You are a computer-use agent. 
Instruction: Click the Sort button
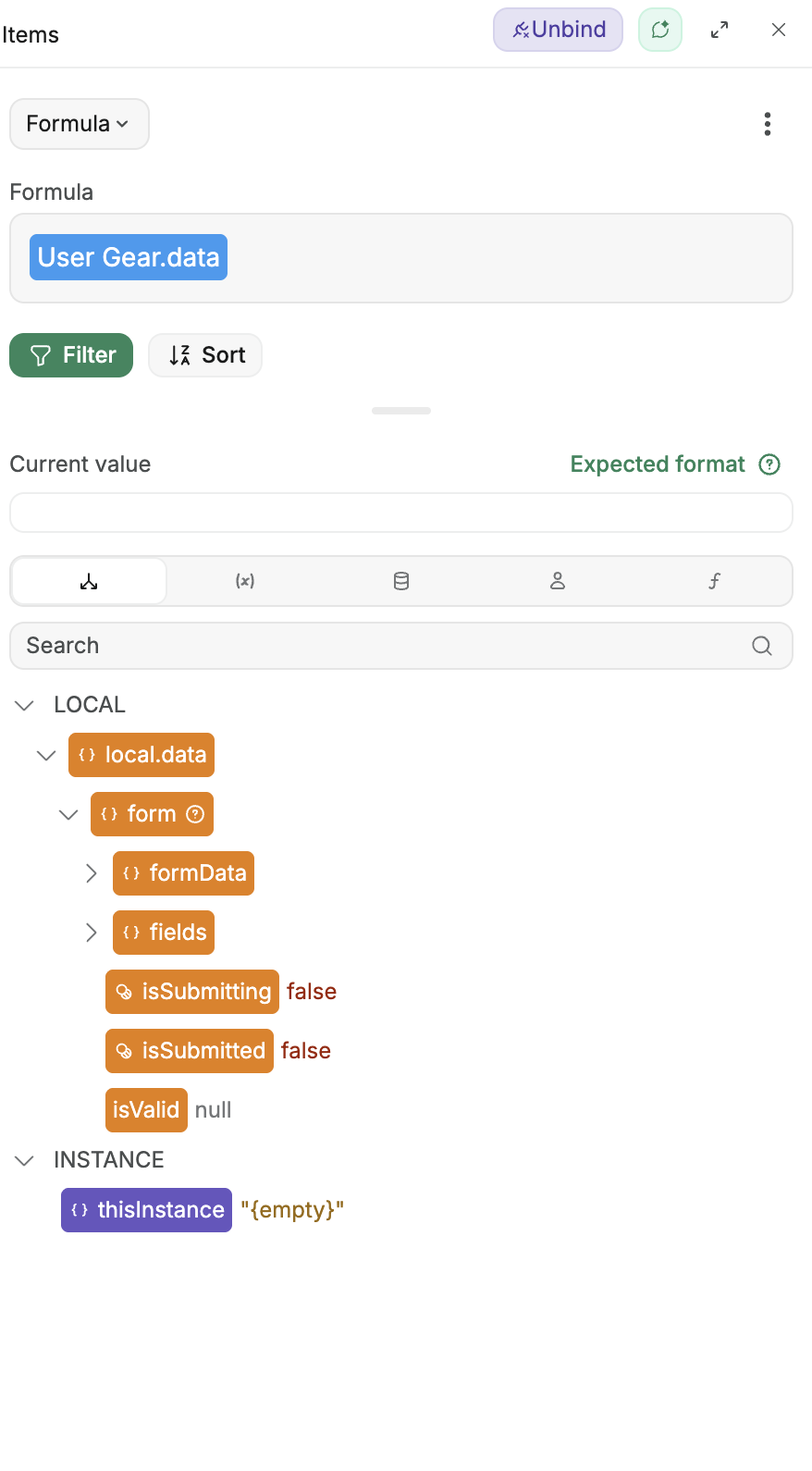coord(205,355)
